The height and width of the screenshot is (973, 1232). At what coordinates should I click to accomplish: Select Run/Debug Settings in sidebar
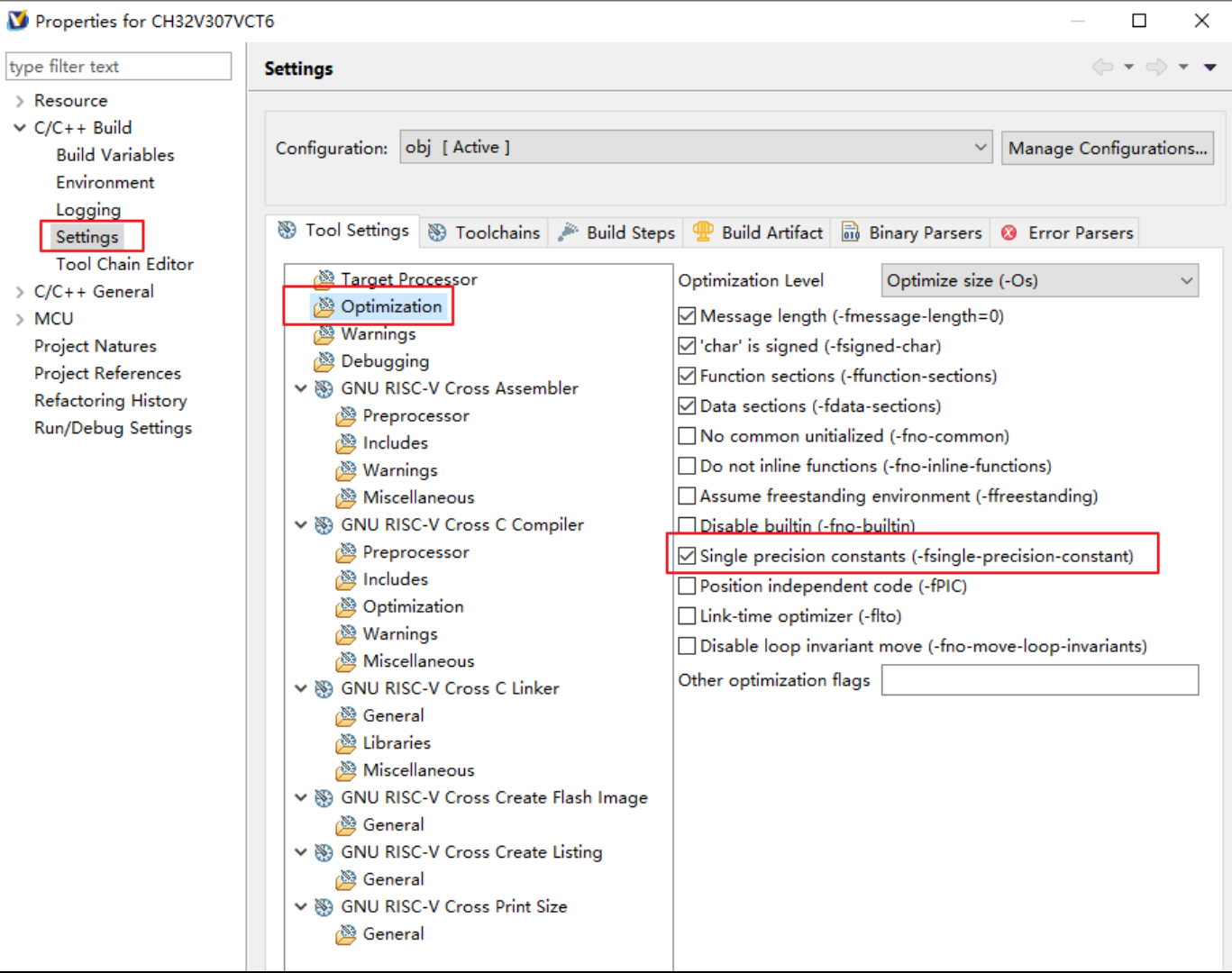pyautogui.click(x=114, y=428)
